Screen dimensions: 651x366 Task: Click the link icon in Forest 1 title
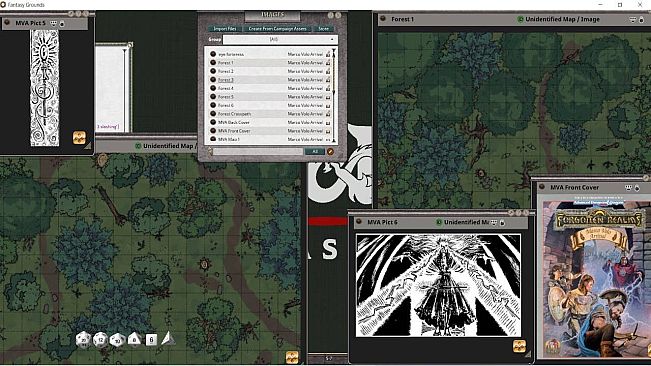(x=383, y=19)
